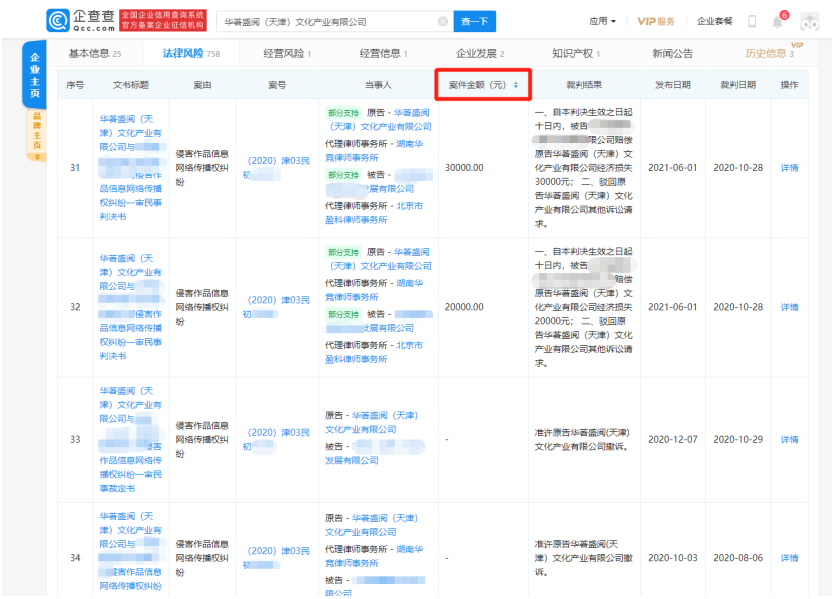Switch to 企业发展 tab
835x599 pixels.
pos(480,53)
